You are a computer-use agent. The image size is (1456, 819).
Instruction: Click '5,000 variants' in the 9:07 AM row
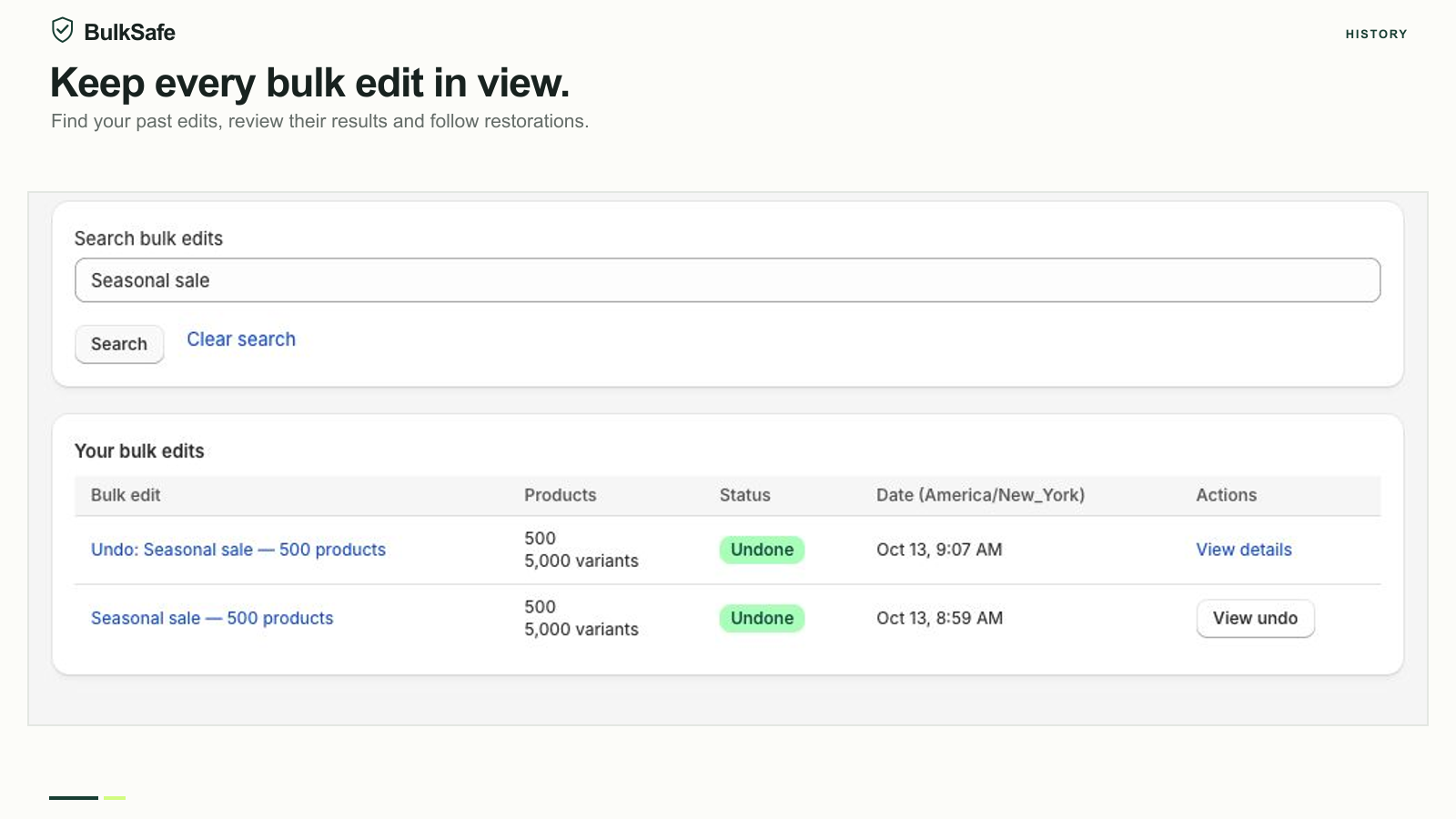(581, 561)
